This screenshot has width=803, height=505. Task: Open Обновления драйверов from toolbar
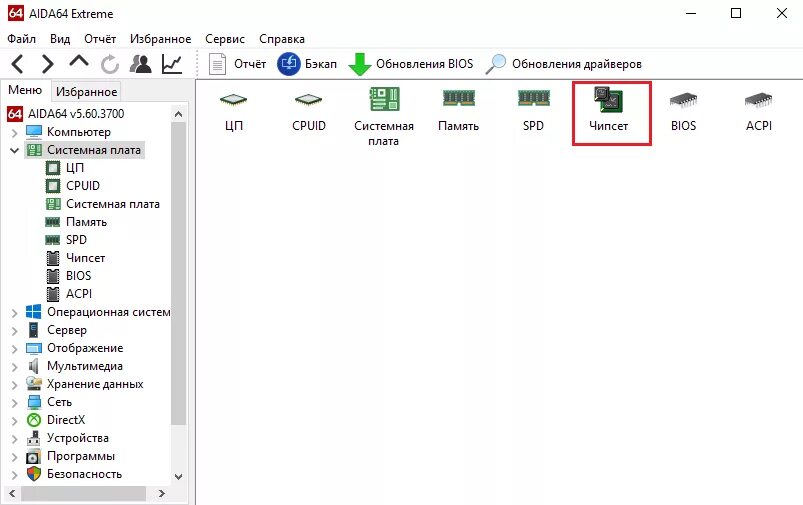564,64
